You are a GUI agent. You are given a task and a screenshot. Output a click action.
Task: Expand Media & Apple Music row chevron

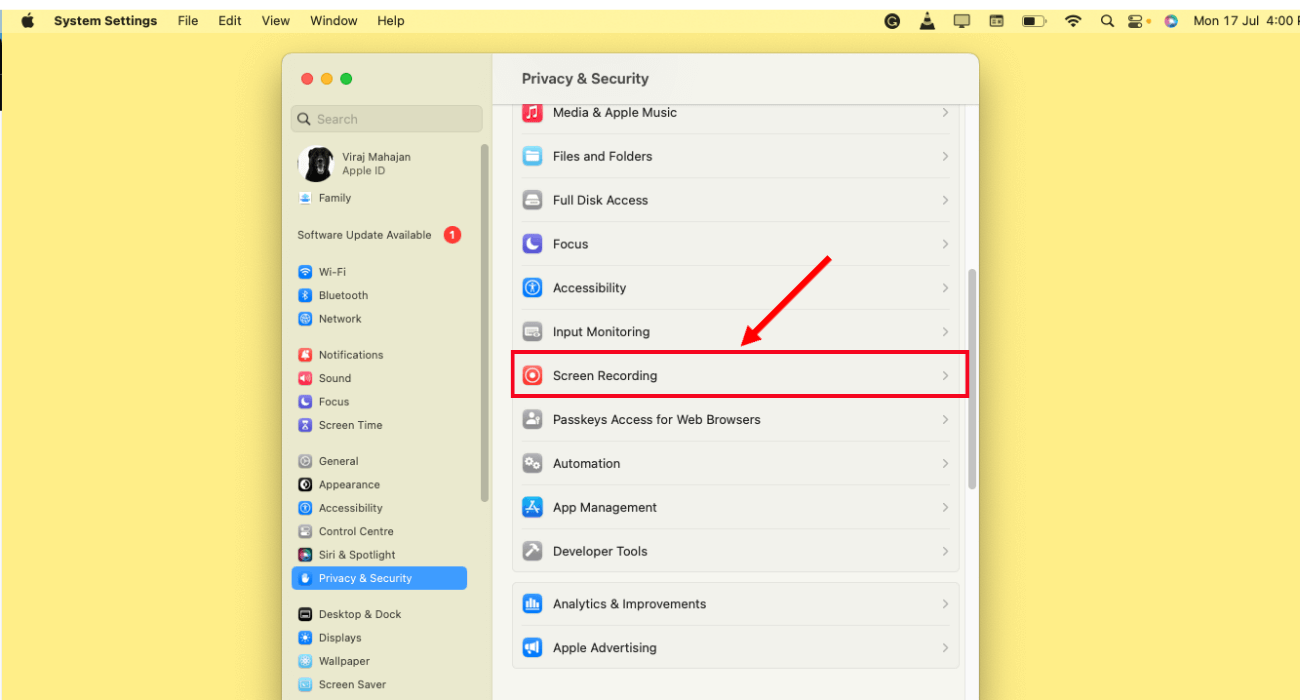945,112
